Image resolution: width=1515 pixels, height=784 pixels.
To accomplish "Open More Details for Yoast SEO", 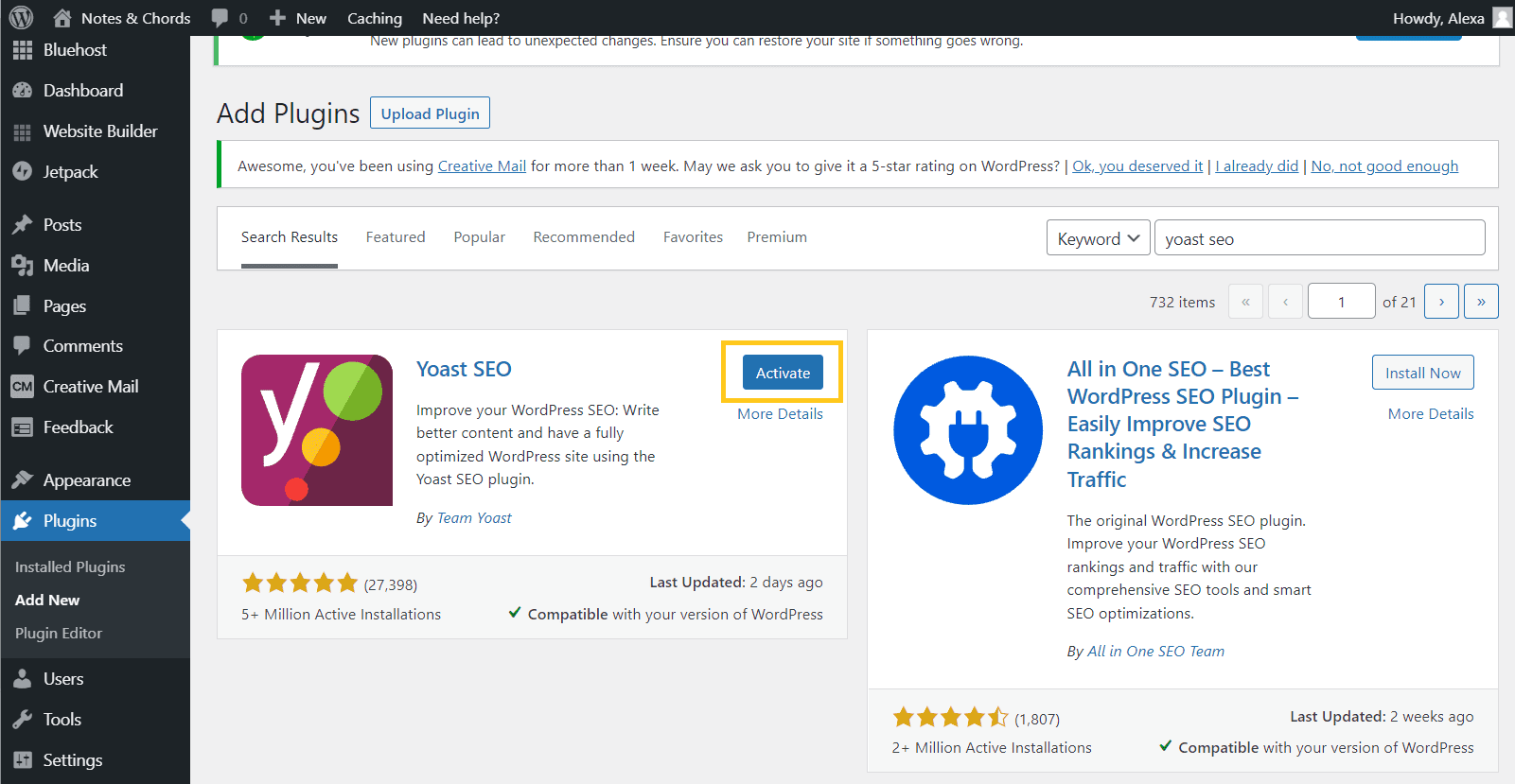I will (780, 414).
